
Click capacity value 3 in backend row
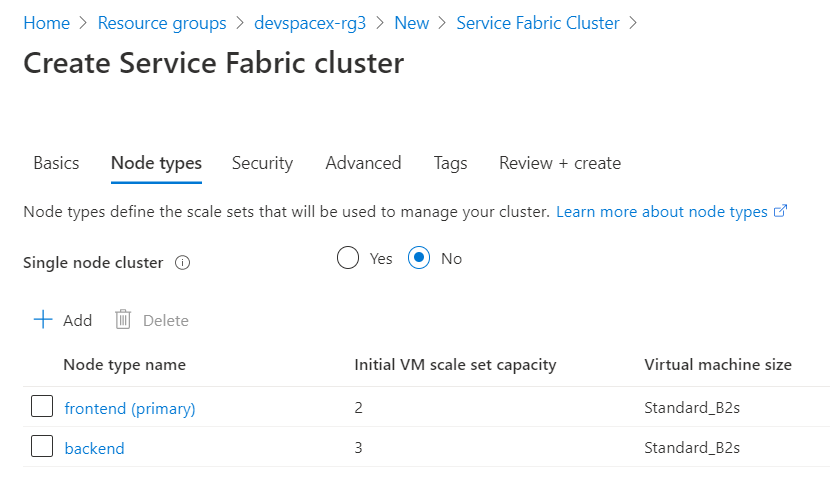[358, 448]
